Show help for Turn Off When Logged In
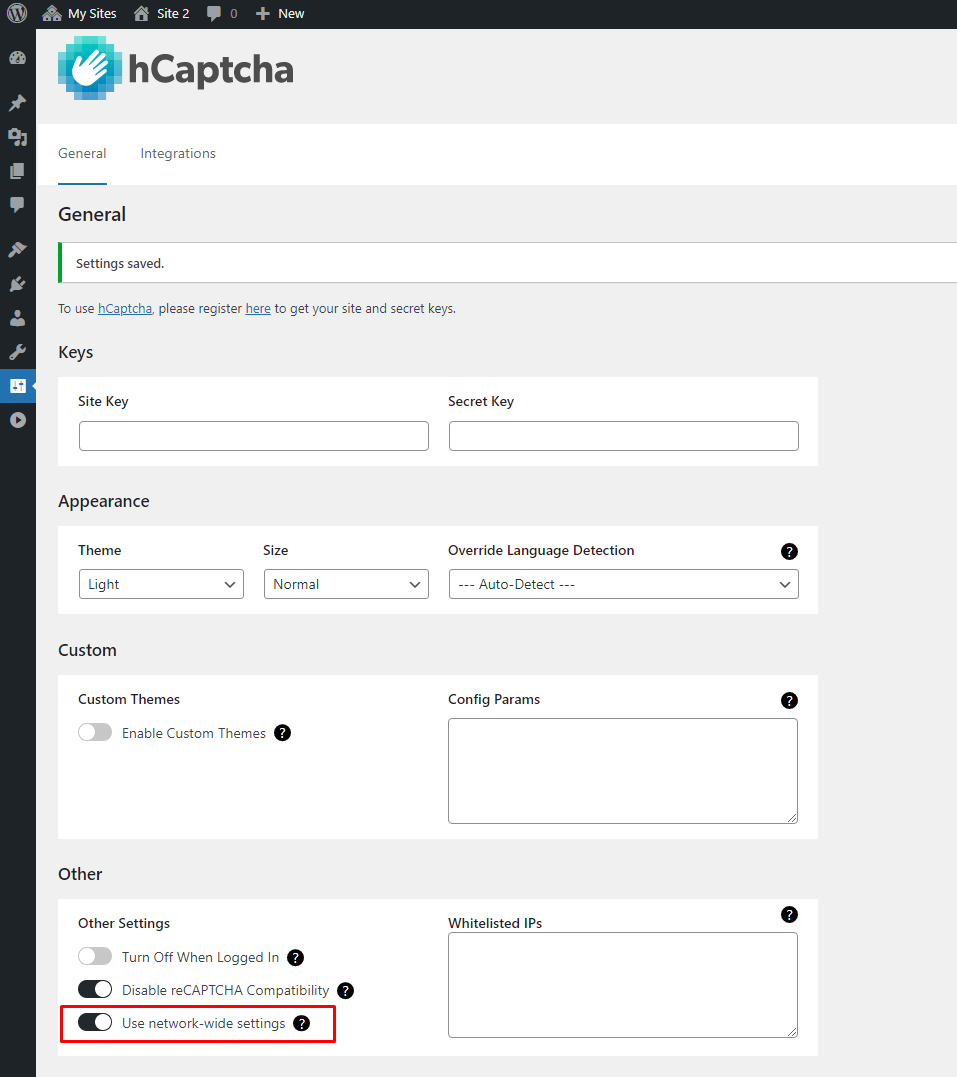This screenshot has width=957, height=1077. (x=295, y=957)
